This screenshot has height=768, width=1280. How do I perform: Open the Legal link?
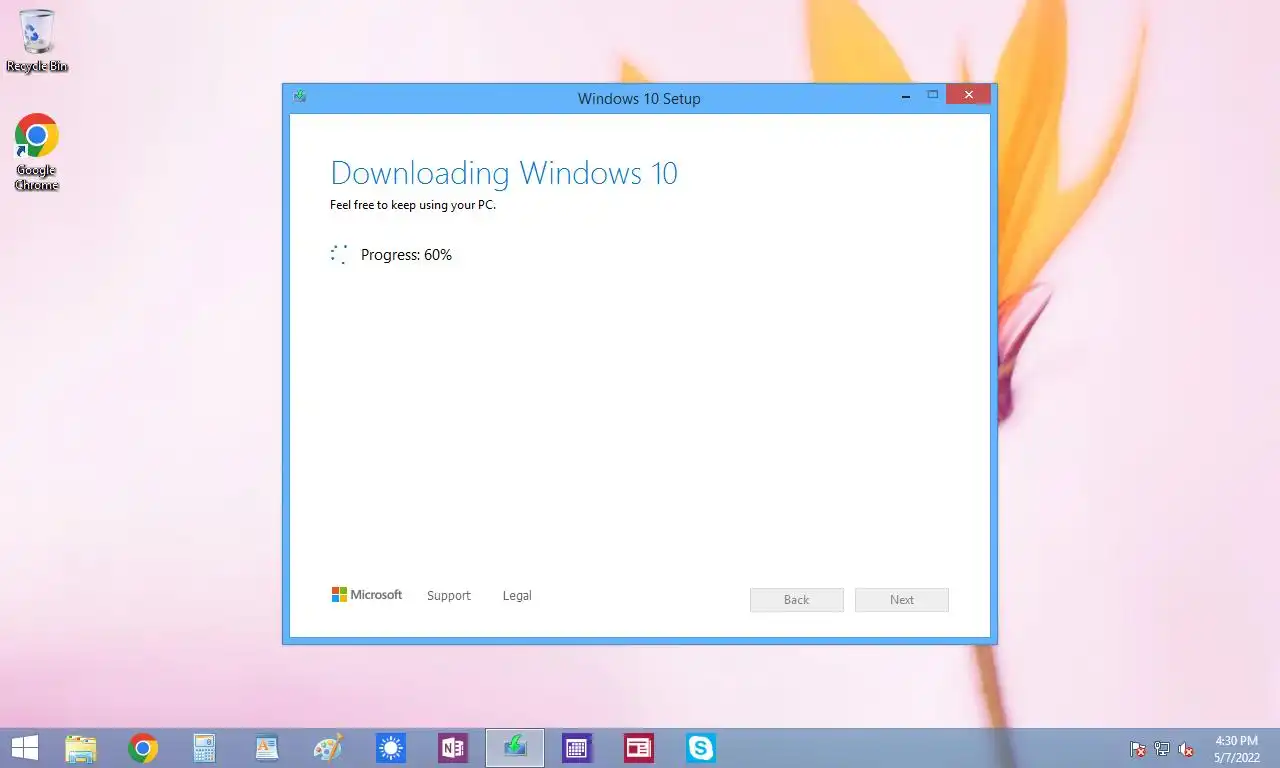(x=517, y=596)
